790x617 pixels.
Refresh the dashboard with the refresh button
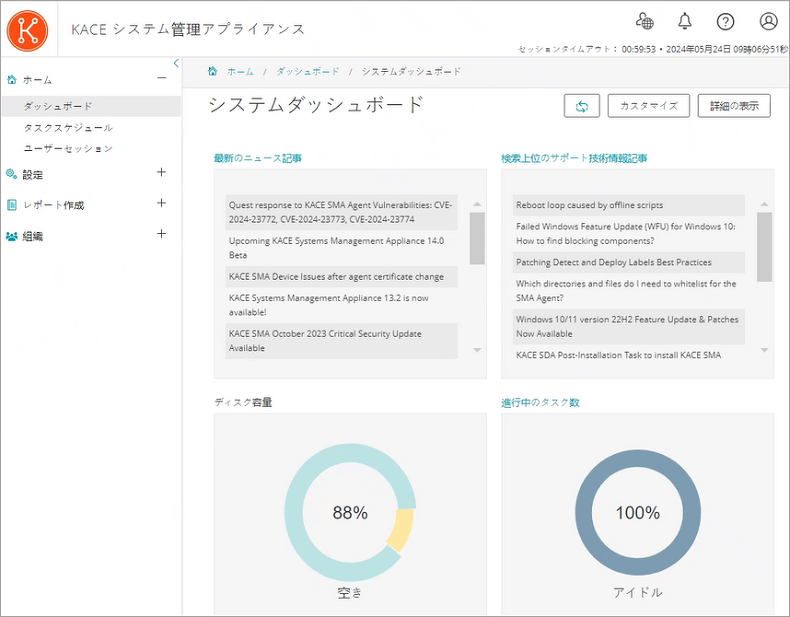(x=581, y=106)
